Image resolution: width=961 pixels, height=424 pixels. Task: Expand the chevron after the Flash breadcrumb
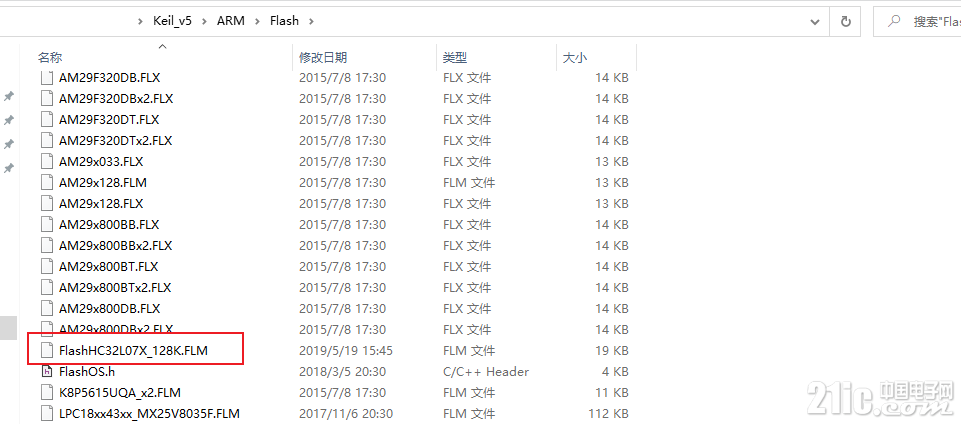point(311,21)
